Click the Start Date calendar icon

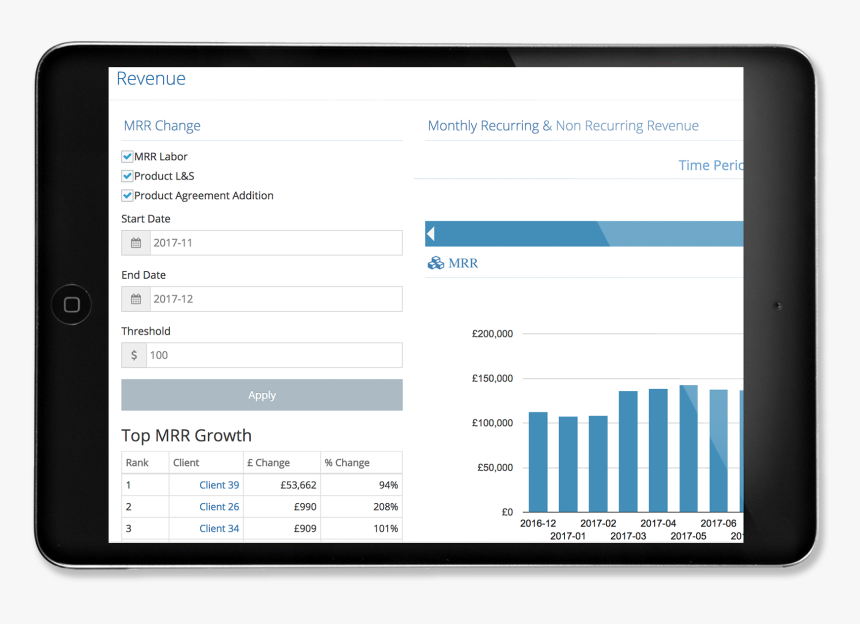click(x=136, y=243)
